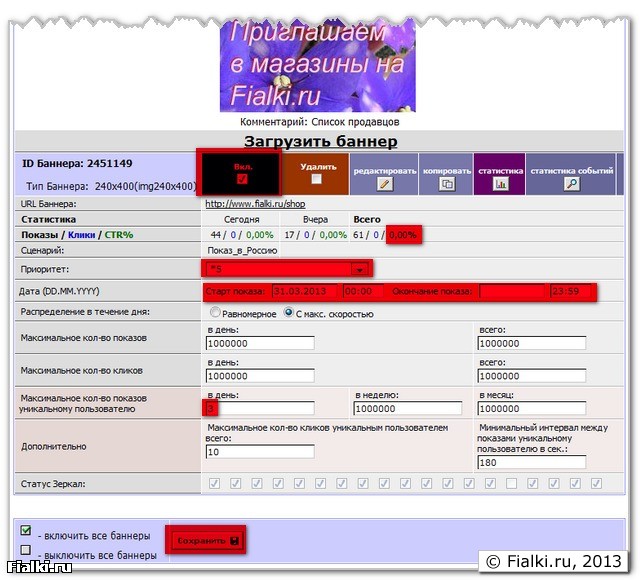This screenshot has height=580, width=640.
Task: Click the копировать copy icon
Action: tap(447, 184)
